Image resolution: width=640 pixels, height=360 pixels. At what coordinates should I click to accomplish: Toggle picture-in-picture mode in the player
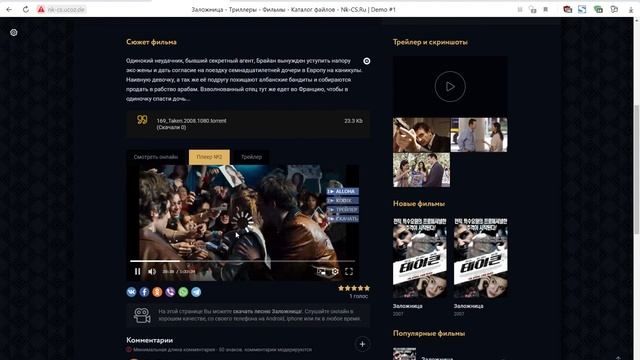(321, 271)
